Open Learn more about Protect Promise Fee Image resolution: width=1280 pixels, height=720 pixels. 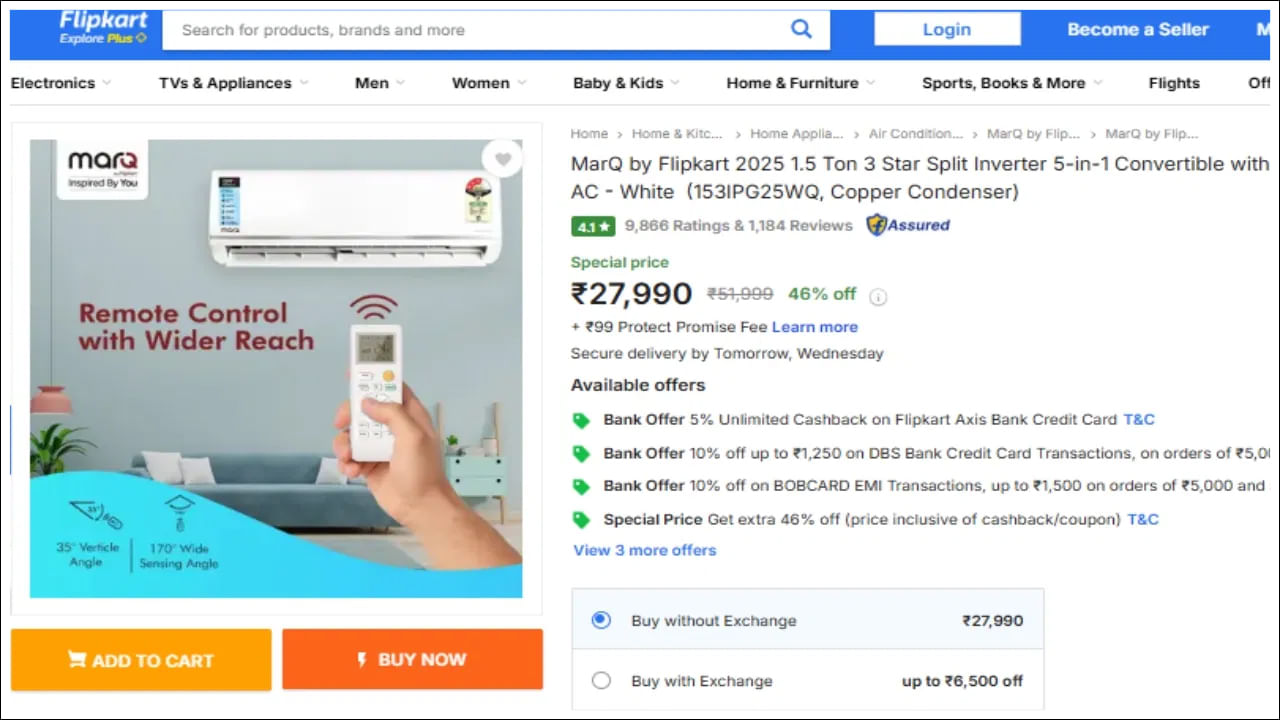[x=815, y=327]
